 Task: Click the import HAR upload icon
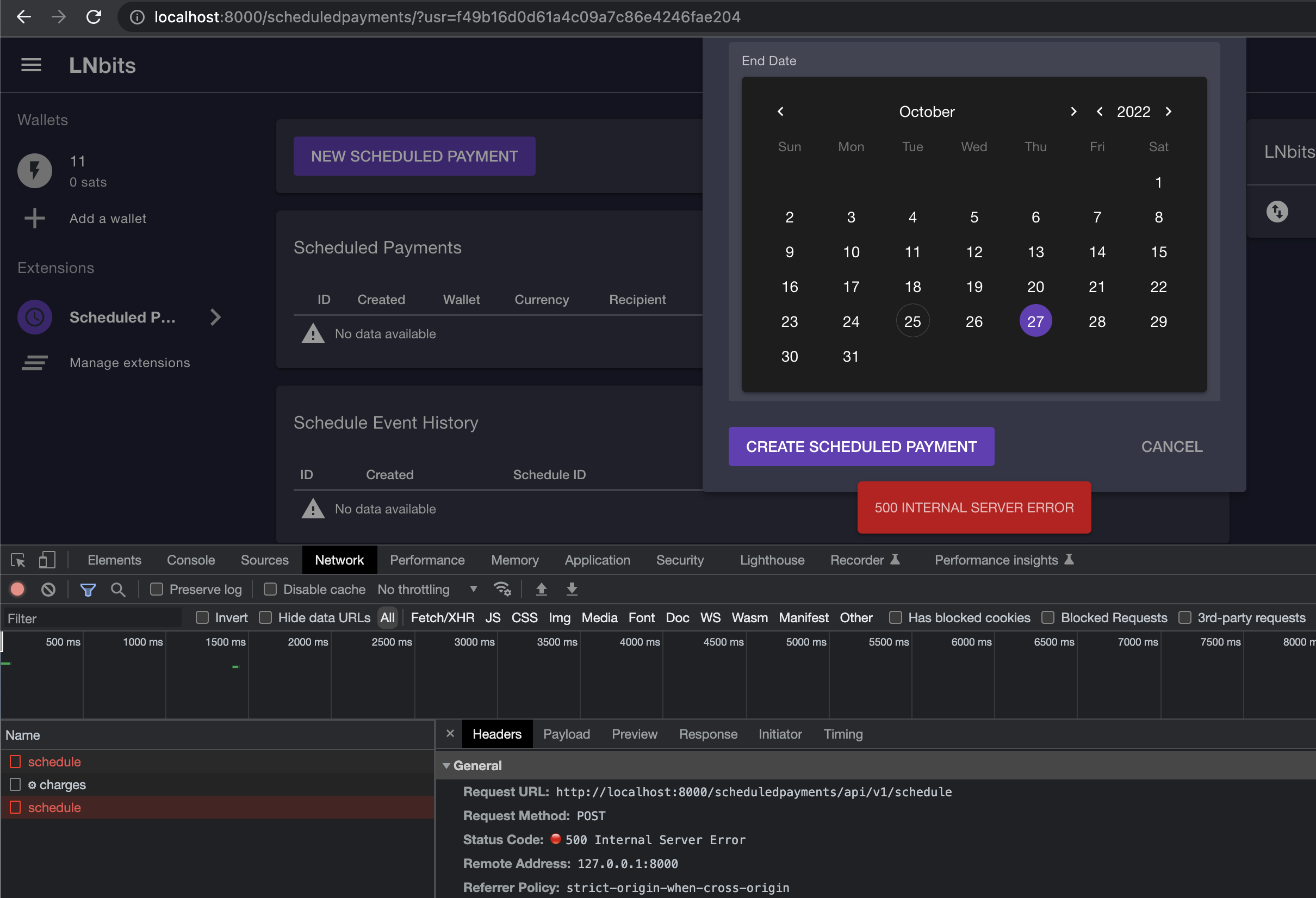click(x=541, y=590)
